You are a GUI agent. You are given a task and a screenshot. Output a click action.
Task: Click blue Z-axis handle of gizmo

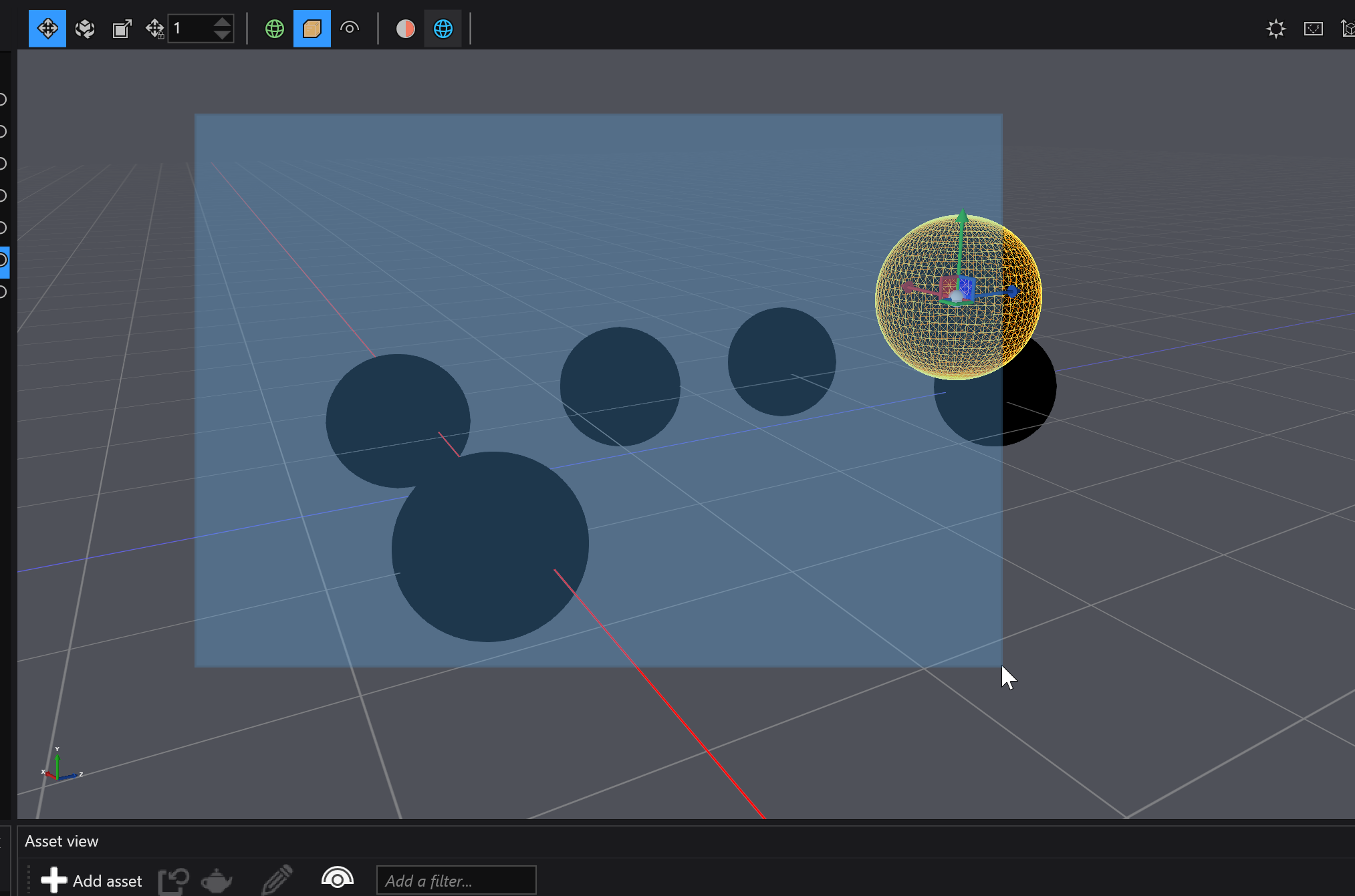coord(1012,291)
